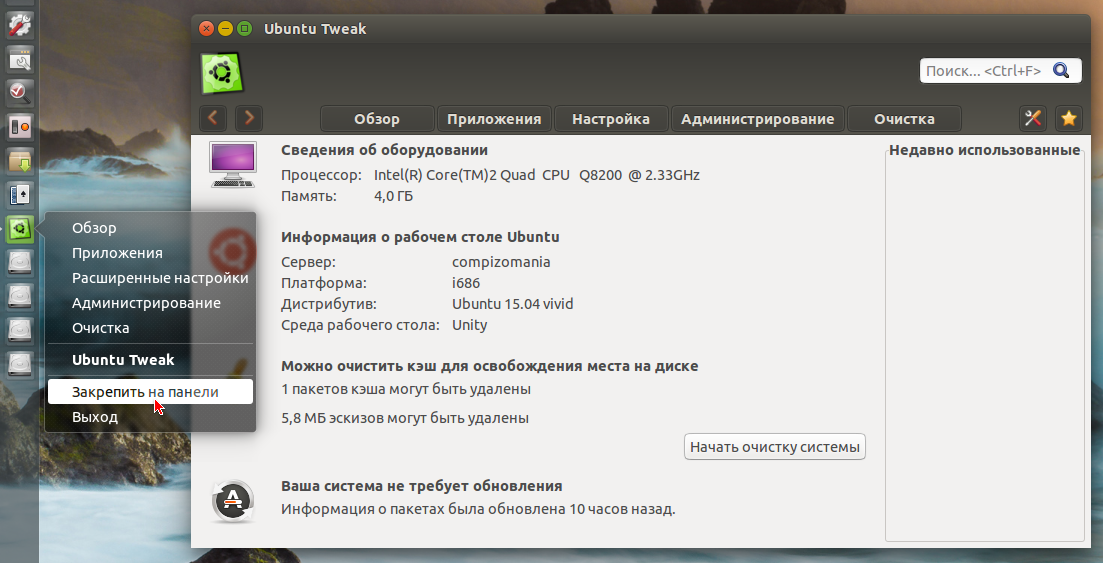Switch to the Приложения tab
The width and height of the screenshot is (1103, 563).
tap(494, 119)
